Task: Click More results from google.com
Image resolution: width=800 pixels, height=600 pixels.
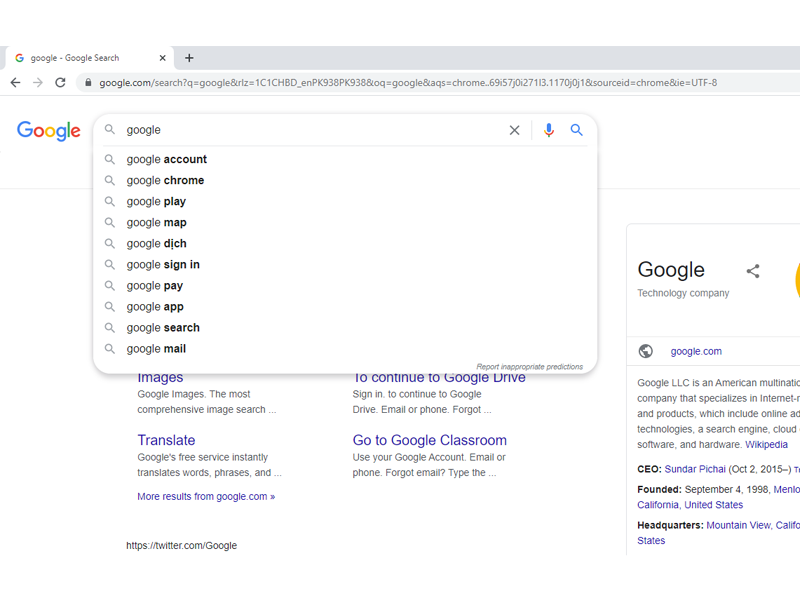Action: coord(206,496)
